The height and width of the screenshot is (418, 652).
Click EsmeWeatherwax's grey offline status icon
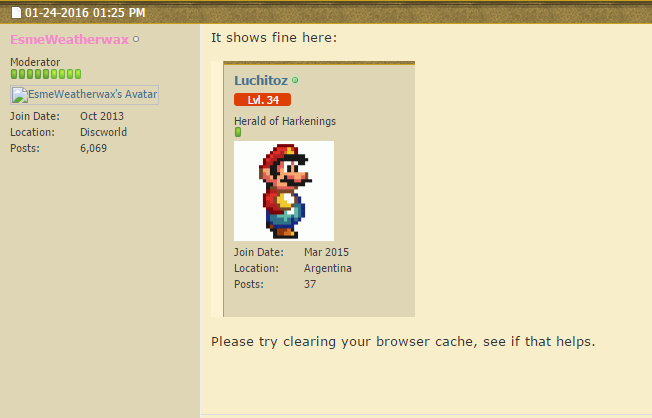[x=136, y=39]
